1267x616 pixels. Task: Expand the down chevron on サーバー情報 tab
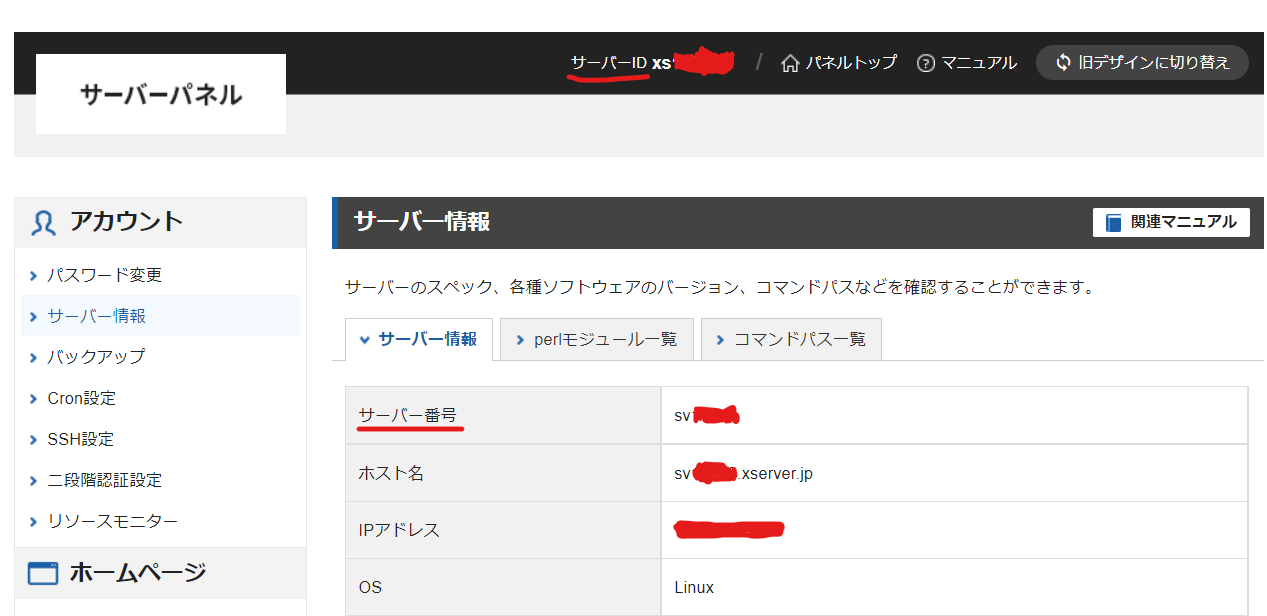point(365,339)
